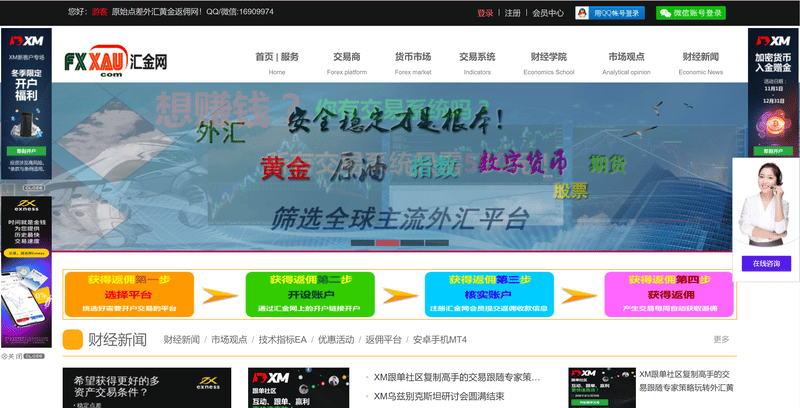Click the 原油 word in banner
Viewport: 800px width, 408px height.
click(x=358, y=167)
